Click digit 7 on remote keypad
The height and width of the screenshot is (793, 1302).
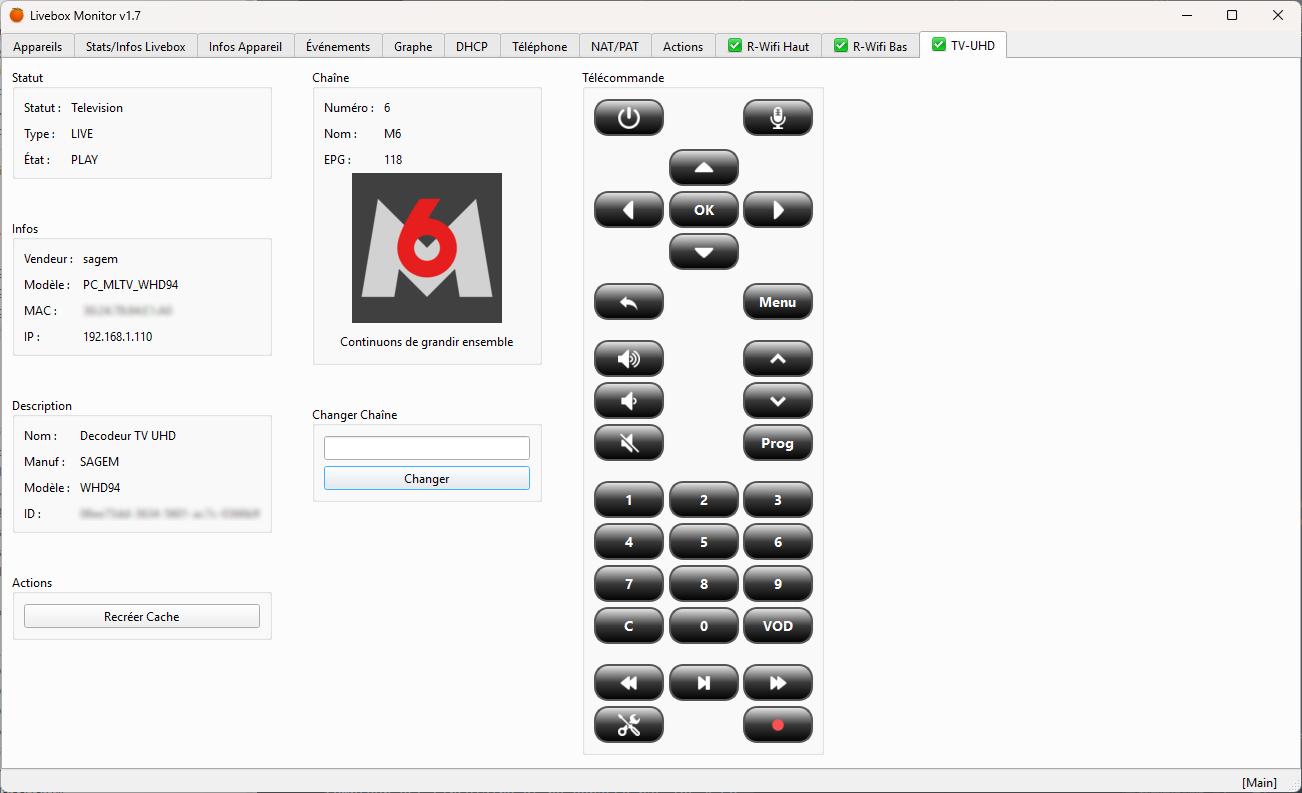pyautogui.click(x=629, y=584)
